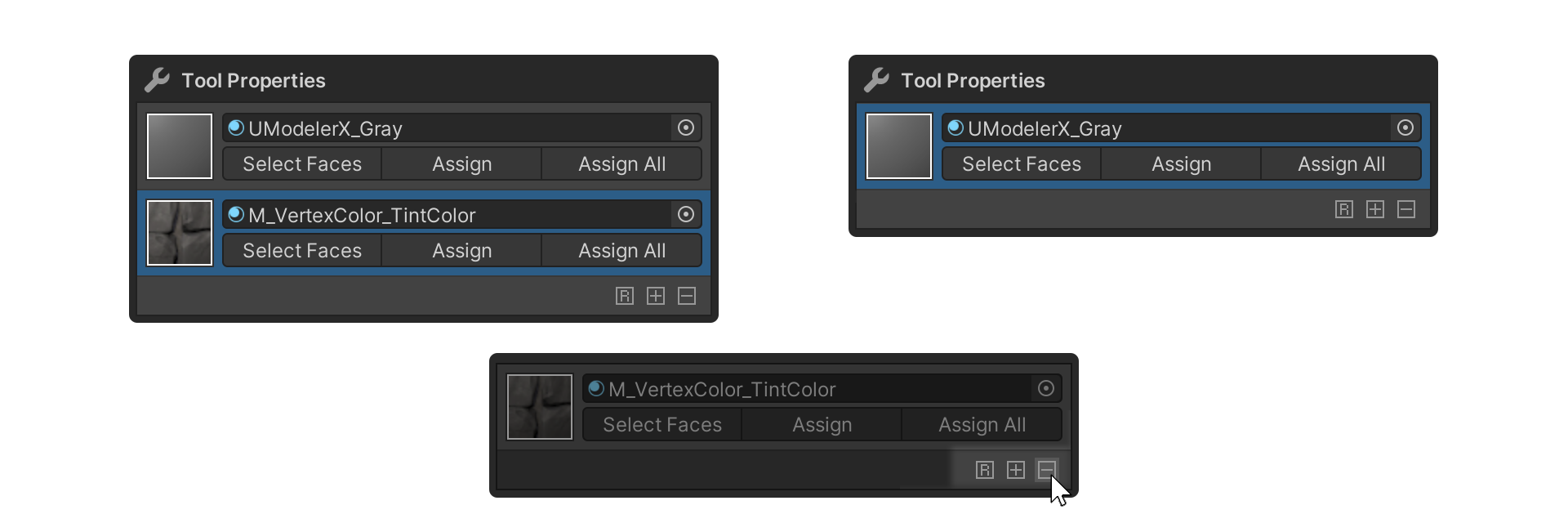Click the remove slot icon in bottom panel
Screen dimensions: 1568x523
tap(1047, 470)
